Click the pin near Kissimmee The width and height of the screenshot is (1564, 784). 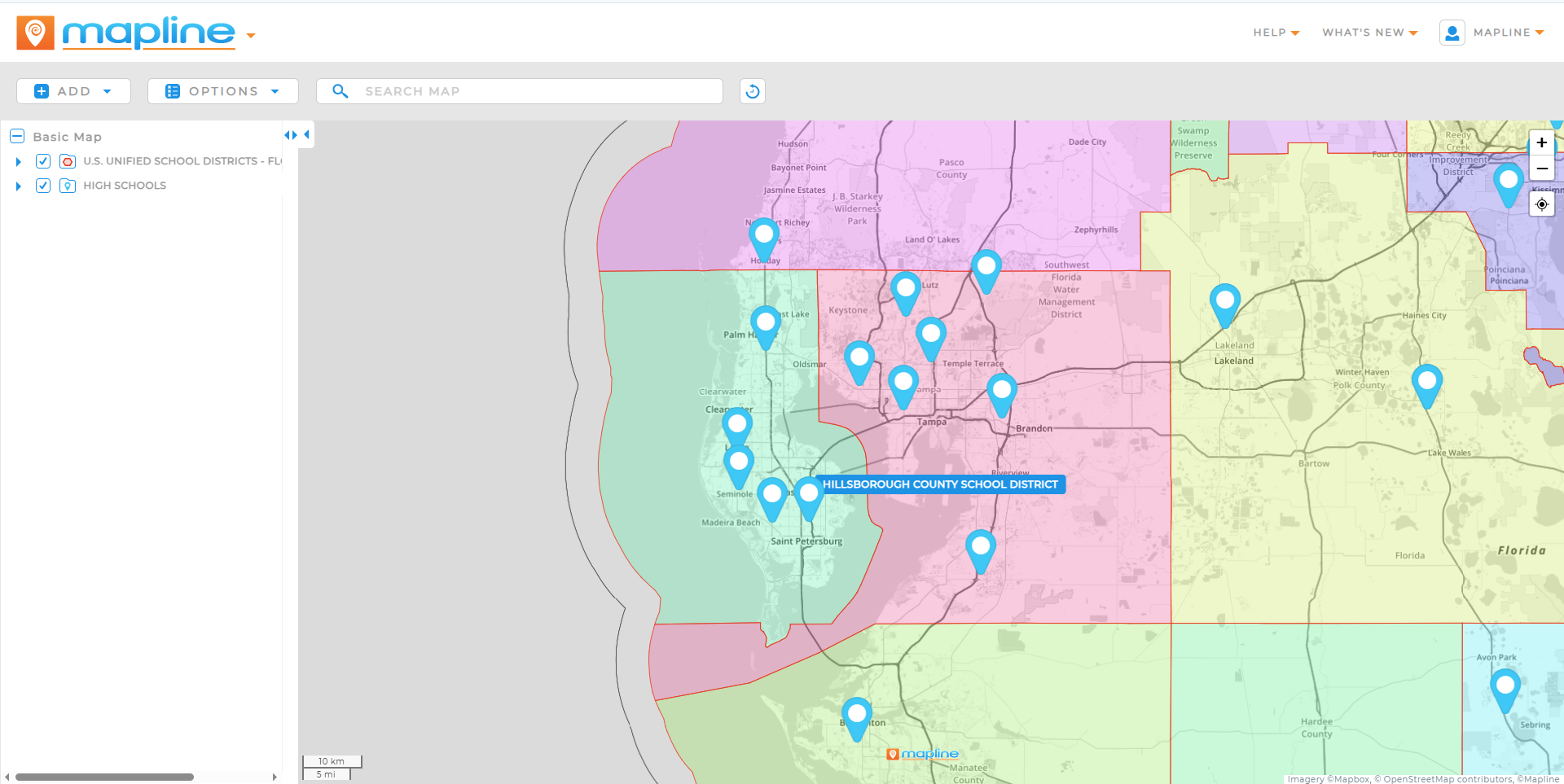coord(1509,185)
